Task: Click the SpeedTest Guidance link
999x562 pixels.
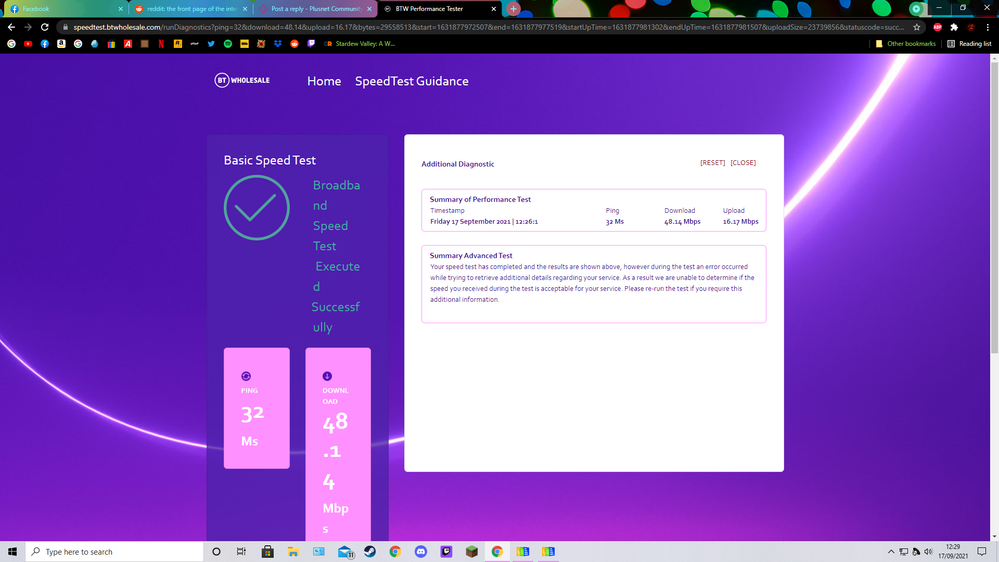Action: [x=411, y=81]
